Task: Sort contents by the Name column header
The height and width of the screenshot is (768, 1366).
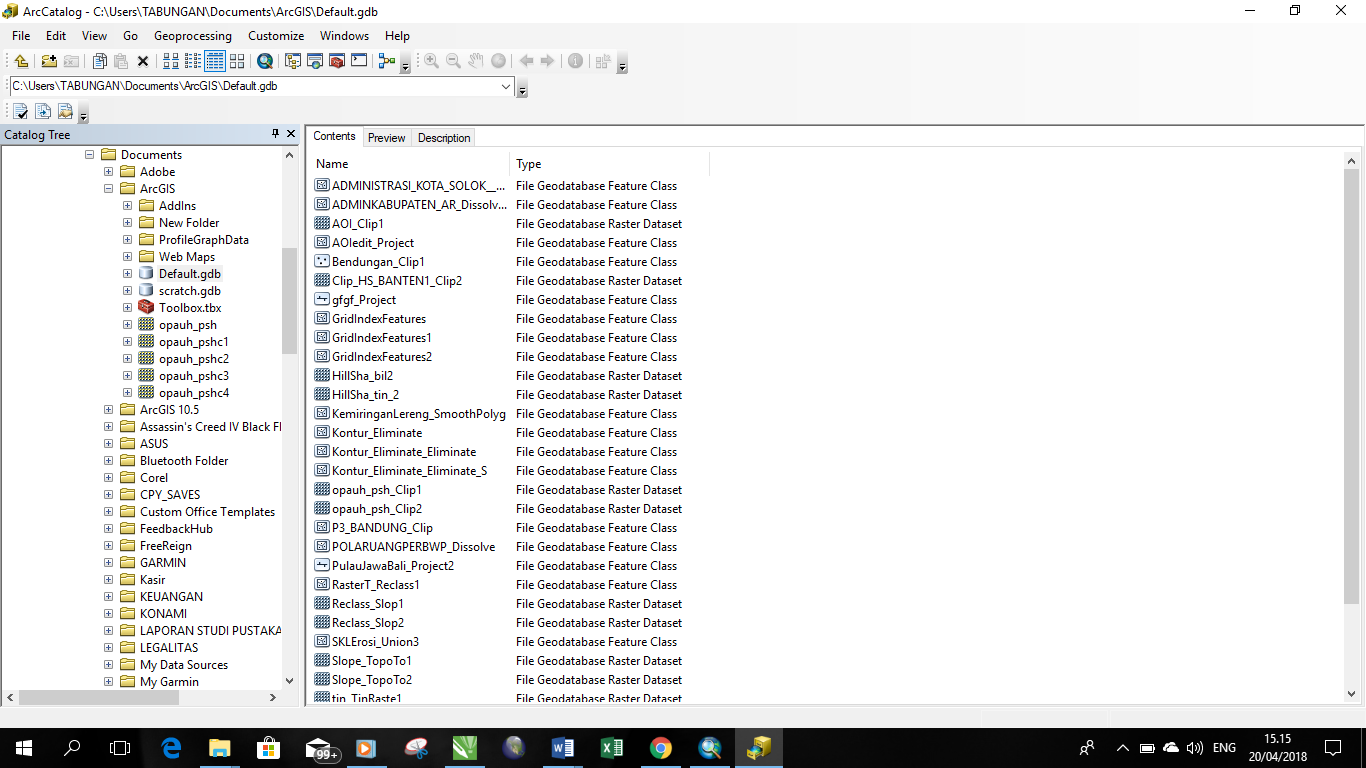Action: point(331,163)
